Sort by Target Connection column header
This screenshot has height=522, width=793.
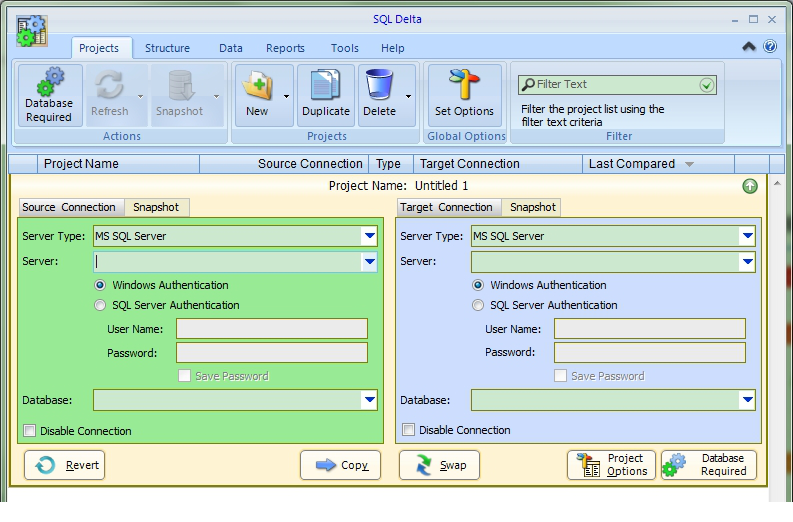pos(498,164)
